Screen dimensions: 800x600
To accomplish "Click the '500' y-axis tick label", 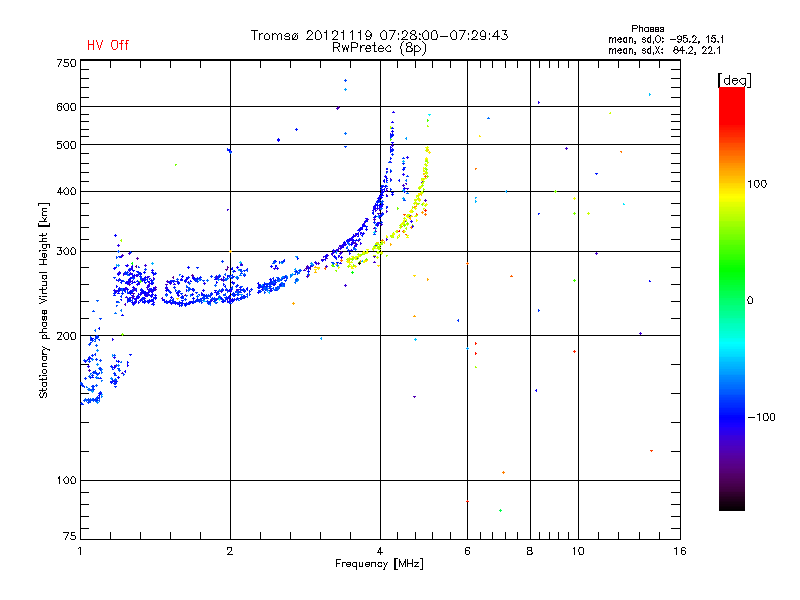I will [x=66, y=145].
